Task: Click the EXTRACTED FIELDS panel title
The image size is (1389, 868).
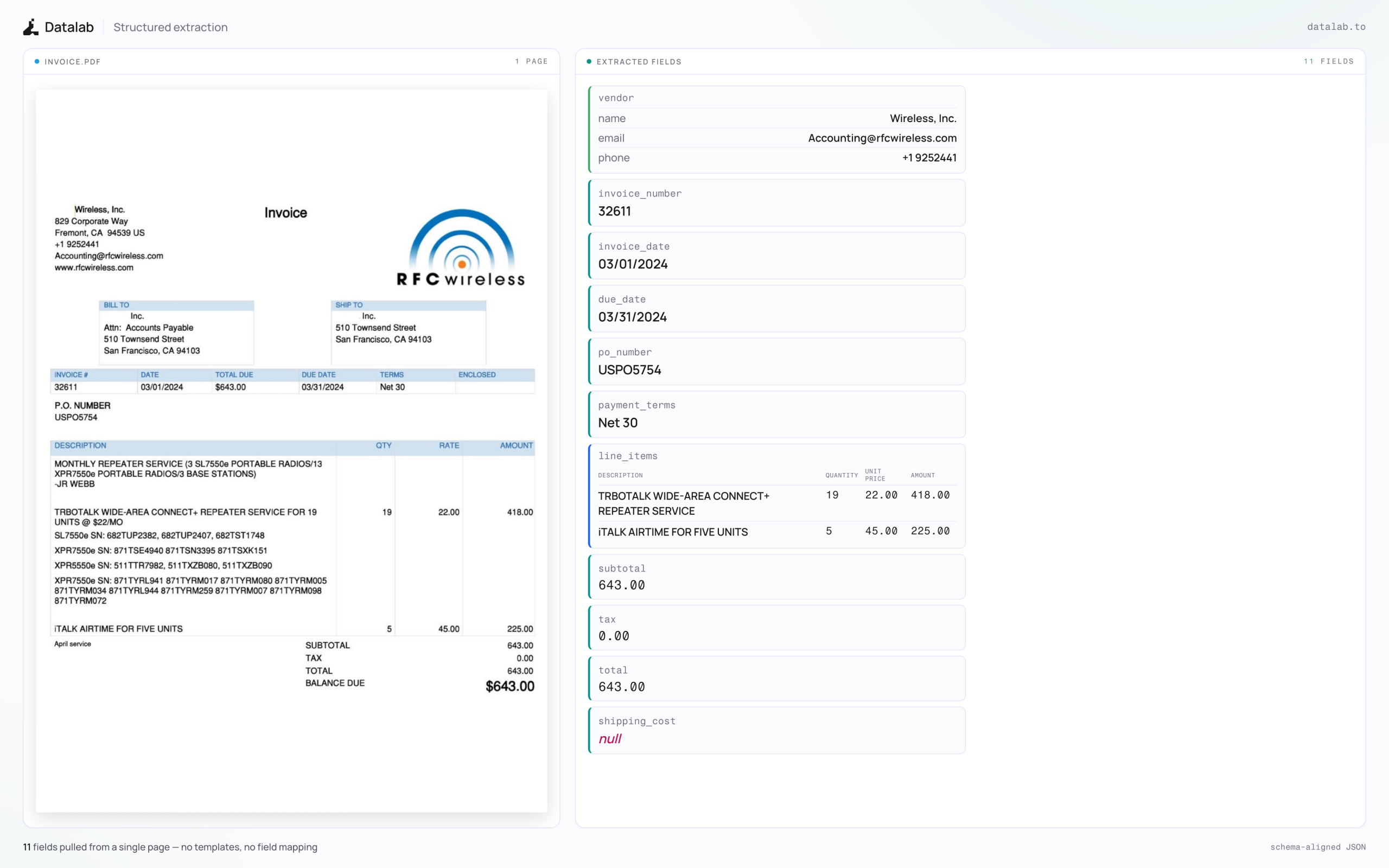Action: tap(638, 61)
